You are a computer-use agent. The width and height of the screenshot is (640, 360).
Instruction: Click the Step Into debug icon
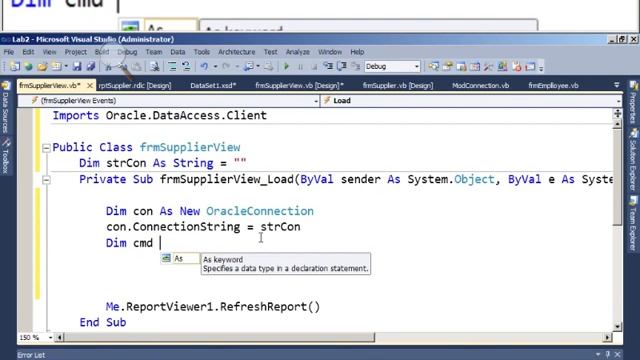point(328,66)
